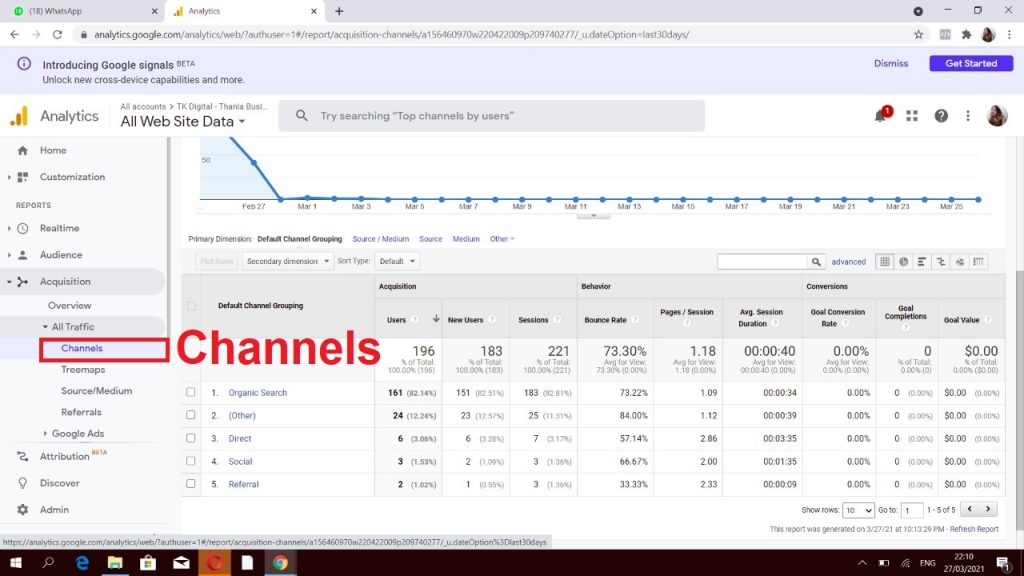The height and width of the screenshot is (576, 1024).
Task: Open Discover lightbulb in sidebar
Action: click(59, 482)
